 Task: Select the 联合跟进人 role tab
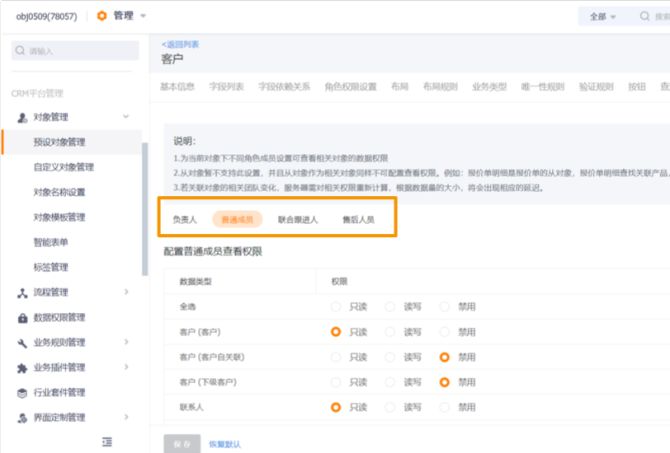(x=298, y=218)
